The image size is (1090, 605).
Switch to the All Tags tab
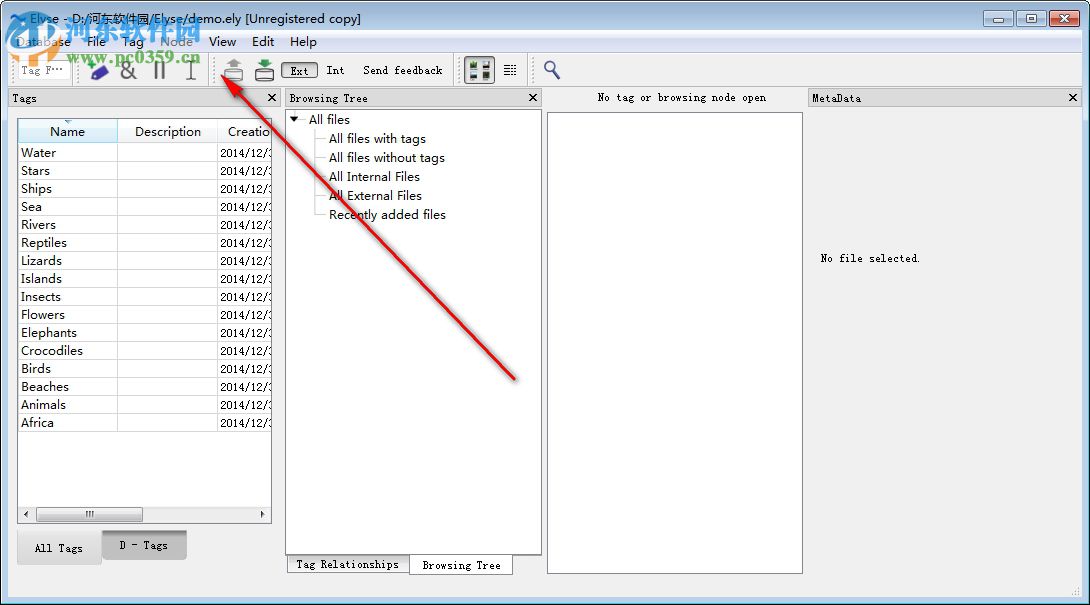[x=59, y=548]
